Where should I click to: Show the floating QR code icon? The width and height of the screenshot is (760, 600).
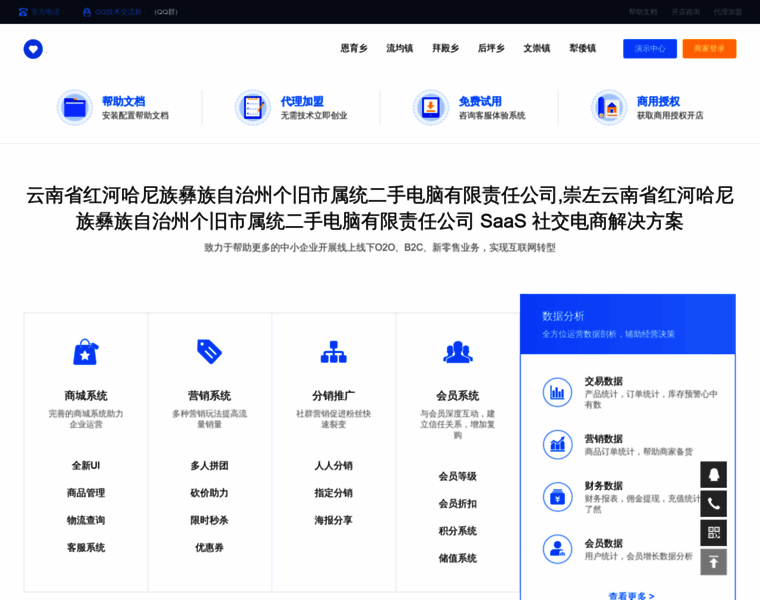pyautogui.click(x=713, y=532)
